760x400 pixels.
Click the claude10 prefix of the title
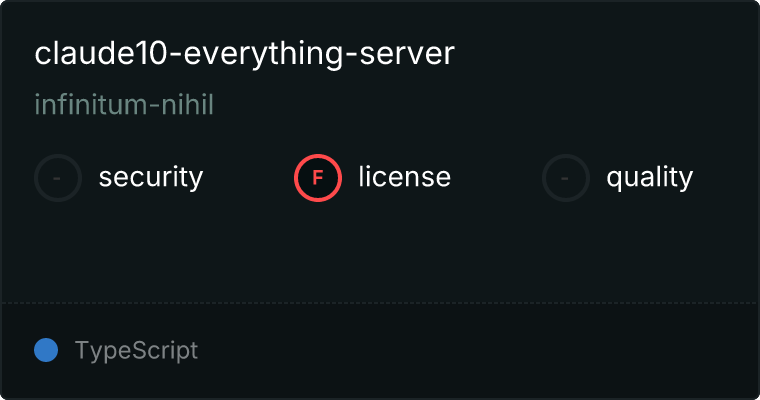(101, 53)
